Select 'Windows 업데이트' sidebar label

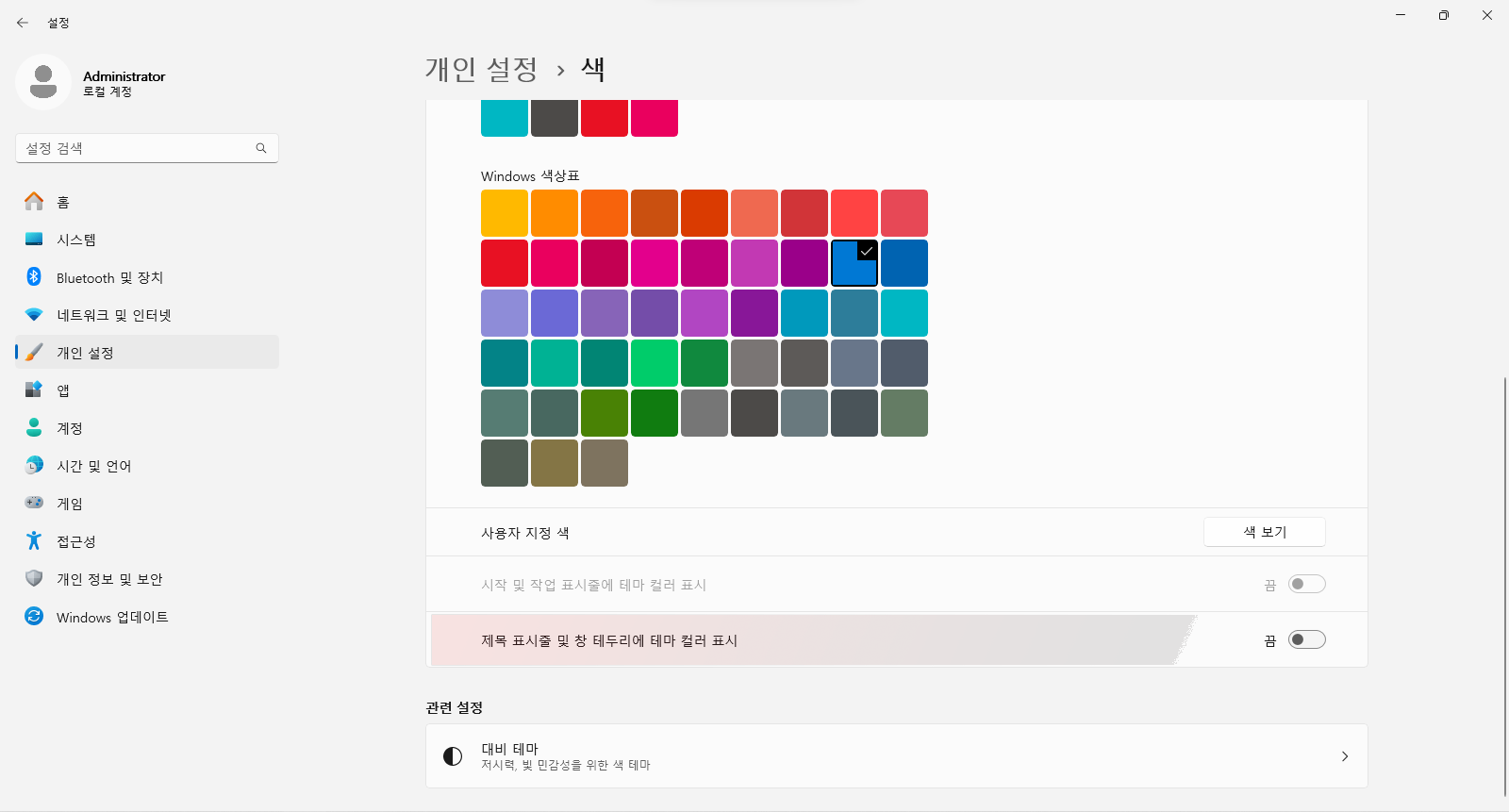[112, 617]
